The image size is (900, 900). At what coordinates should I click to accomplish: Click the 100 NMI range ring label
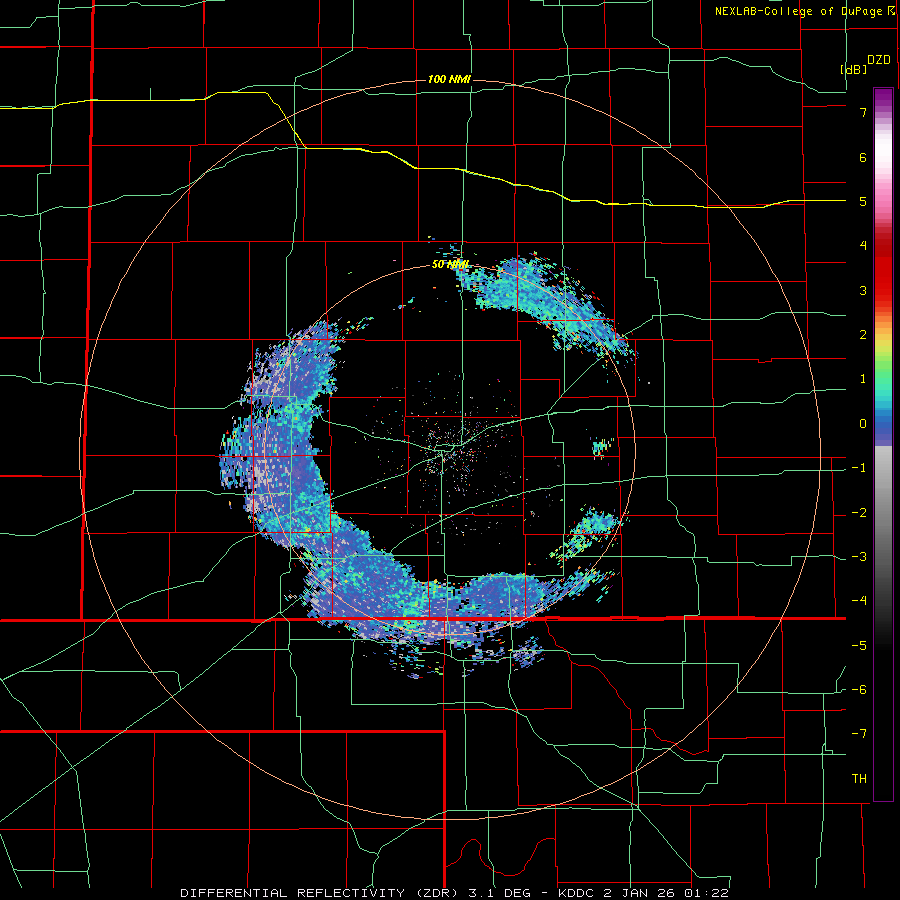[449, 79]
